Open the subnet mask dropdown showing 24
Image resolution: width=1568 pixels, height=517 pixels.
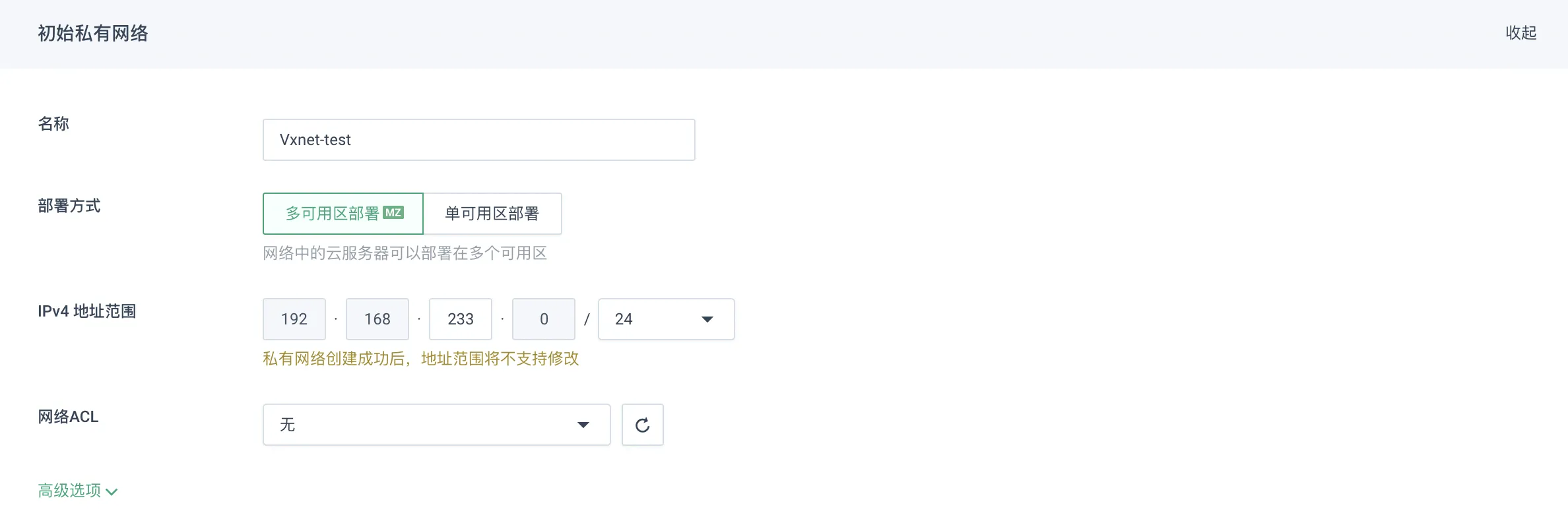pyautogui.click(x=666, y=319)
